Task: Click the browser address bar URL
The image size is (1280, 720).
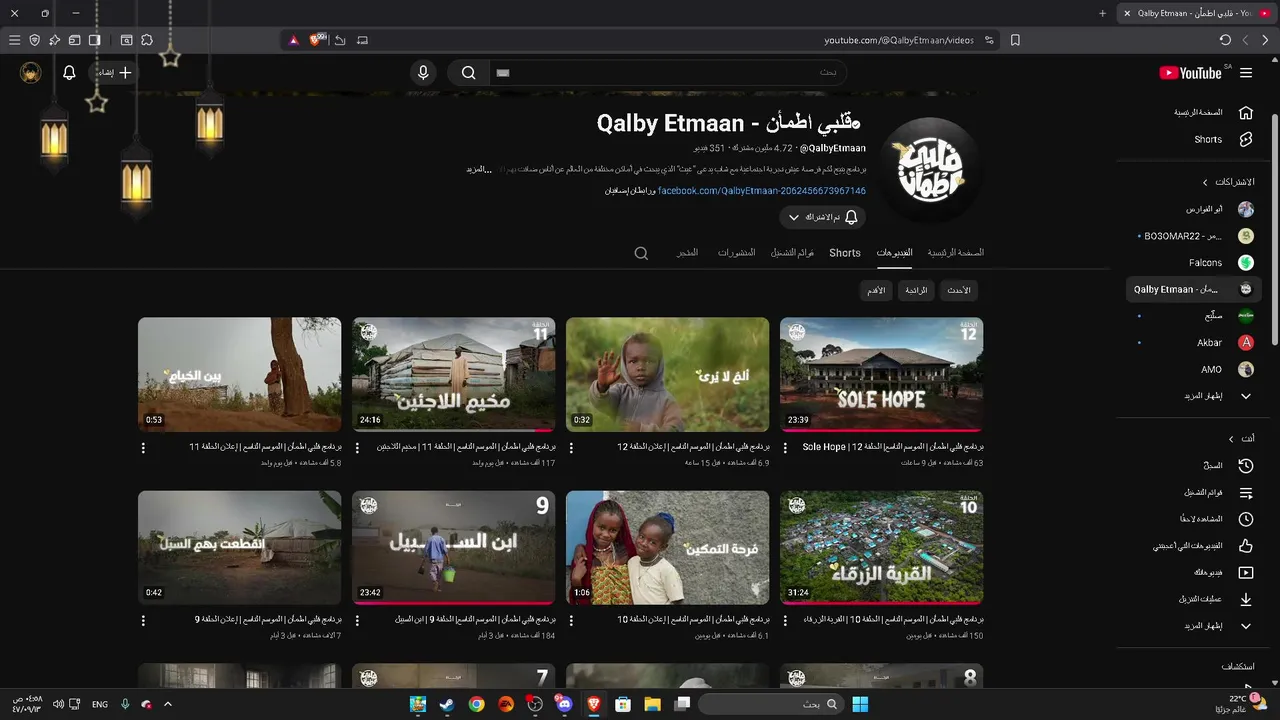Action: point(898,40)
